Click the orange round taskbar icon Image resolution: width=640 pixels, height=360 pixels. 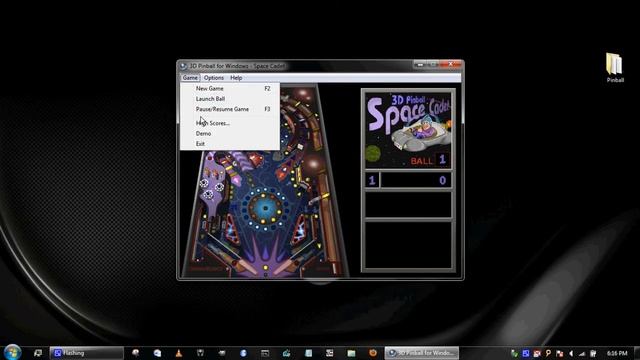(373, 353)
